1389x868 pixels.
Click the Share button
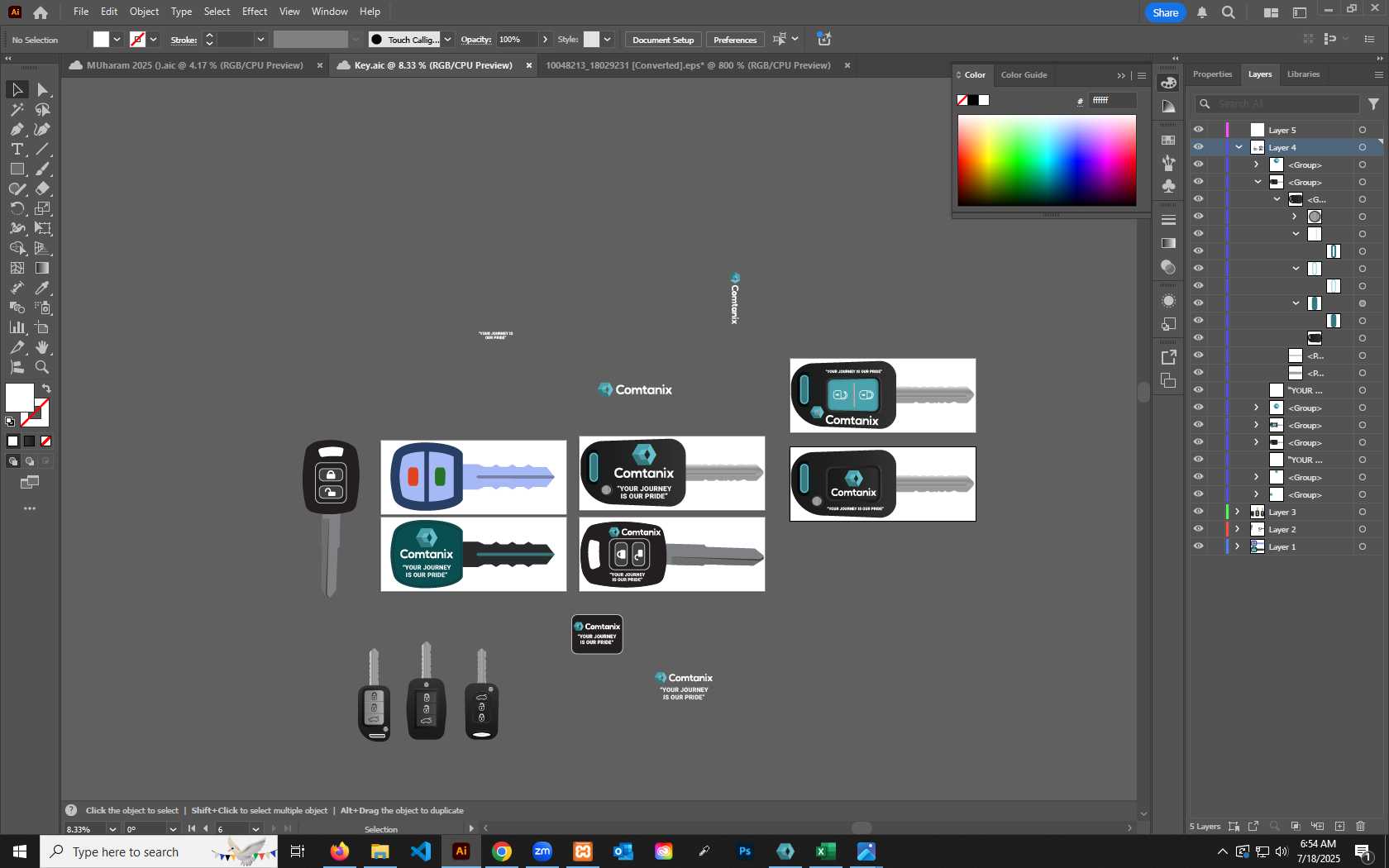(x=1165, y=12)
